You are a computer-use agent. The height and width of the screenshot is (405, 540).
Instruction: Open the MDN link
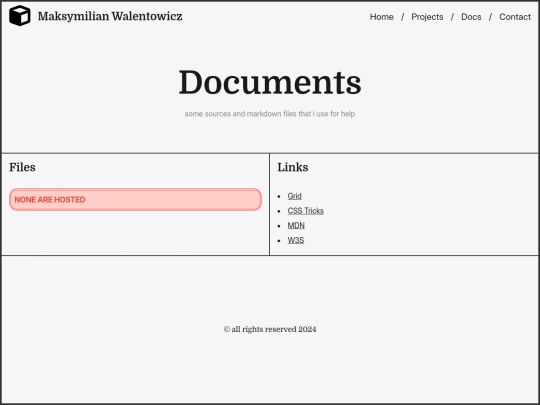click(x=296, y=226)
